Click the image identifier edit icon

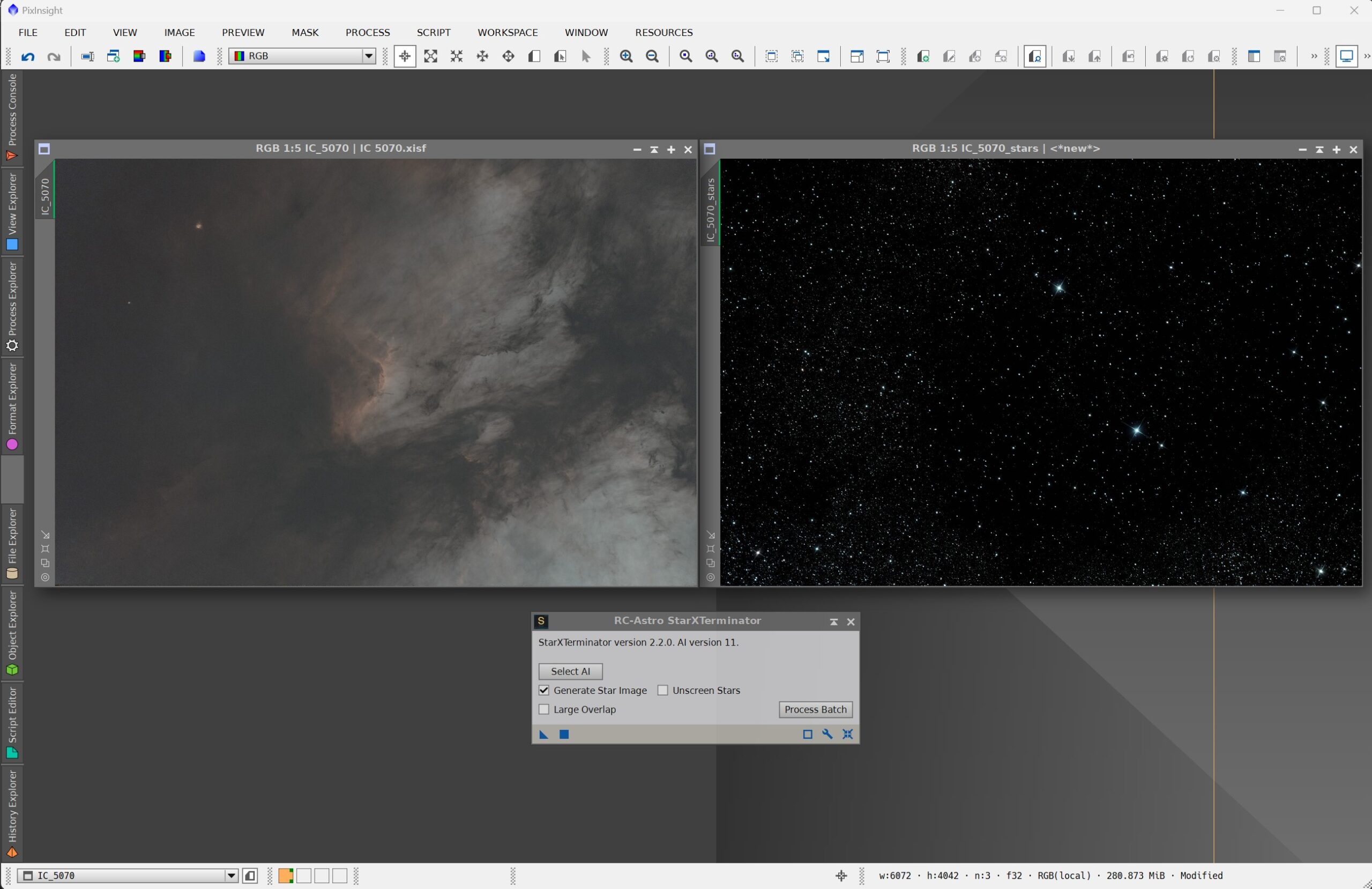click(x=87, y=56)
